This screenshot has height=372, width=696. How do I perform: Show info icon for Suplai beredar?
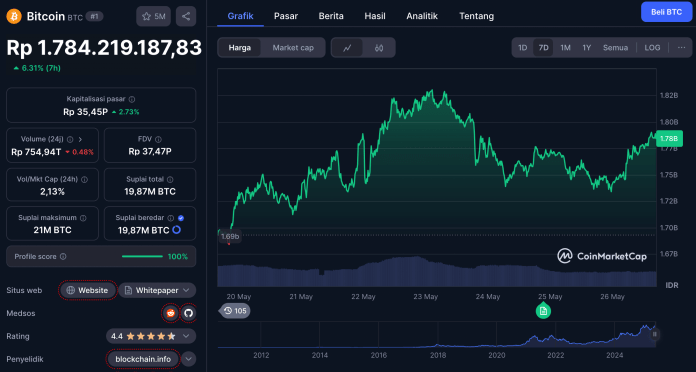[x=170, y=218]
